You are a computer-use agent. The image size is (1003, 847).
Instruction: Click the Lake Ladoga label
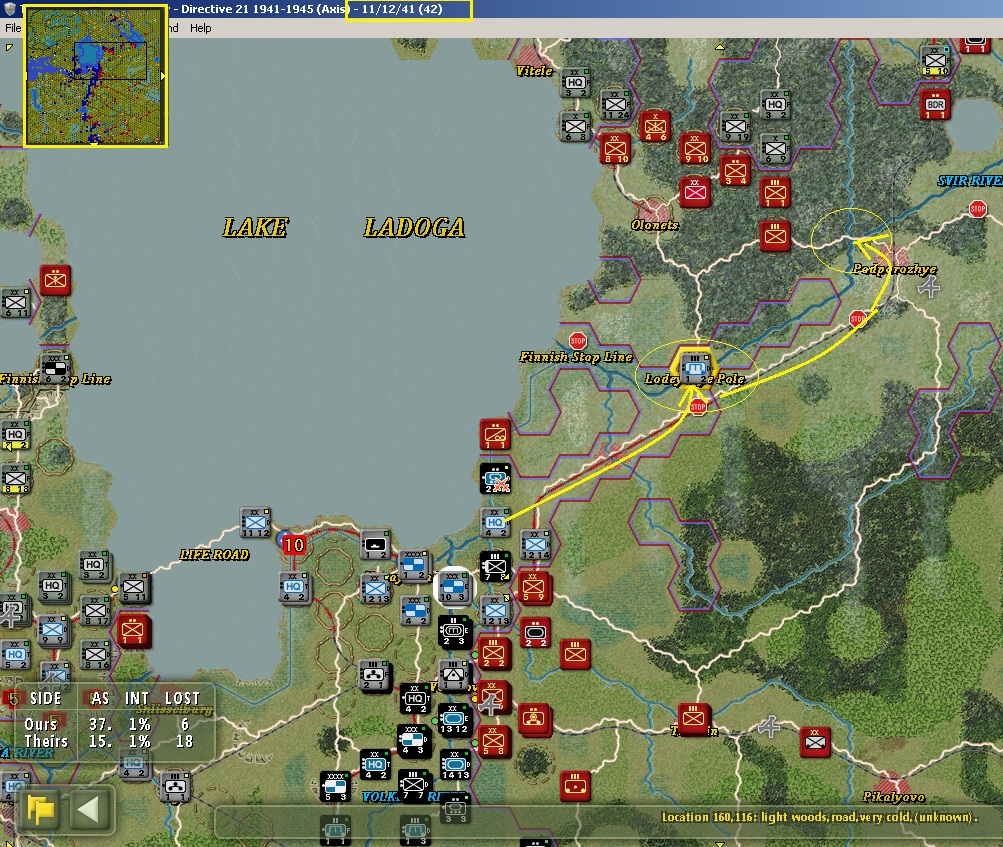(344, 228)
